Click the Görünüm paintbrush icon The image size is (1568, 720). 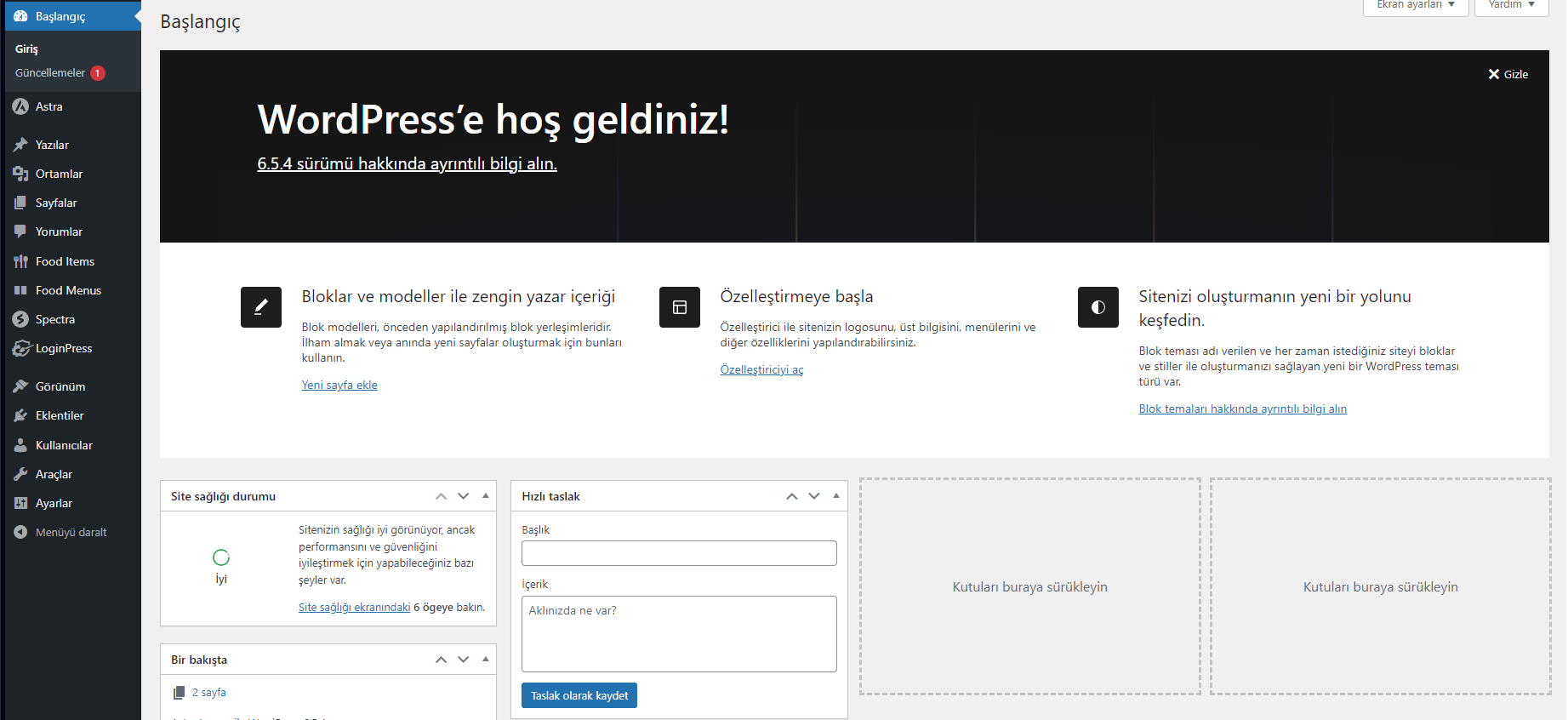[20, 386]
